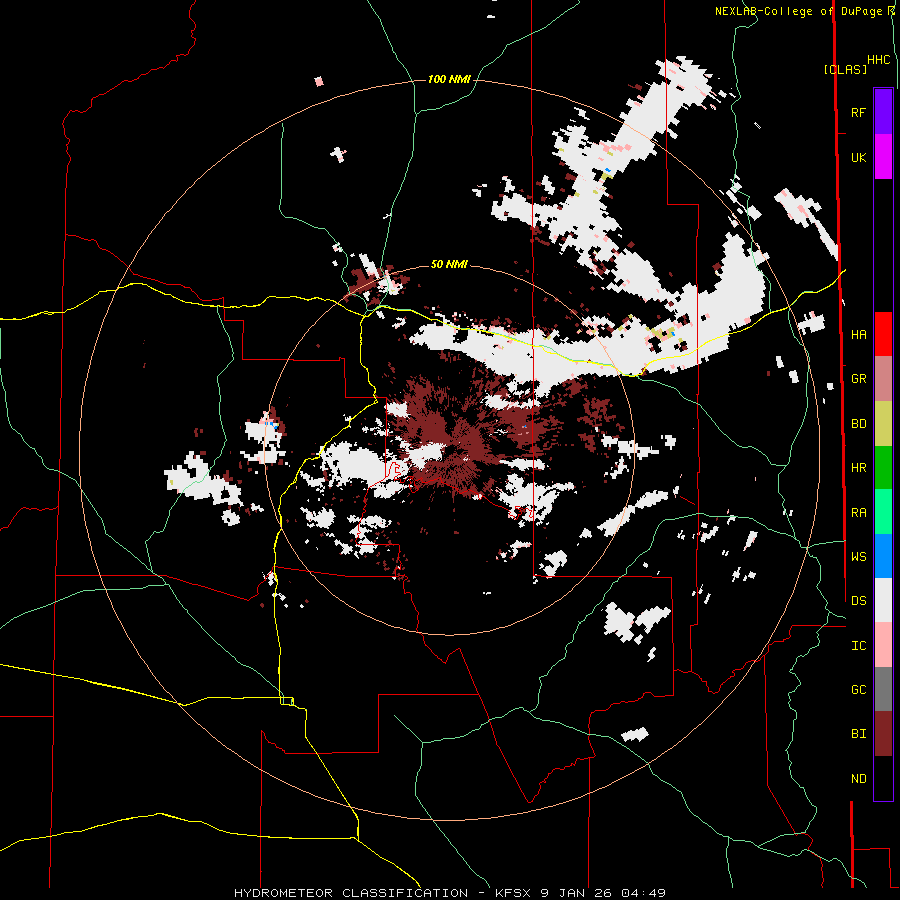Click the [CLAS] label

(x=845, y=70)
